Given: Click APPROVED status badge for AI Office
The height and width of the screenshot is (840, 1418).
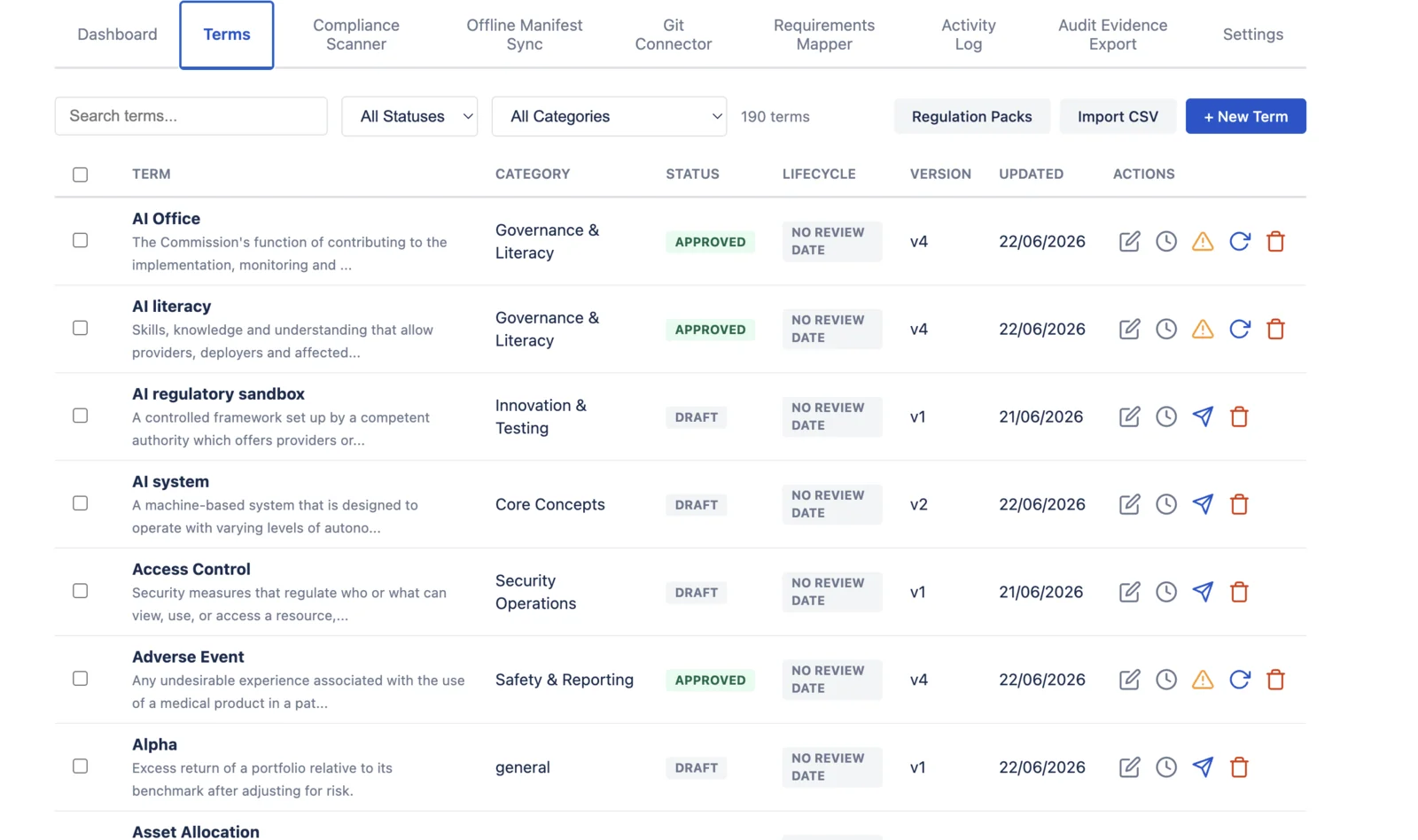Looking at the screenshot, I should click(710, 242).
